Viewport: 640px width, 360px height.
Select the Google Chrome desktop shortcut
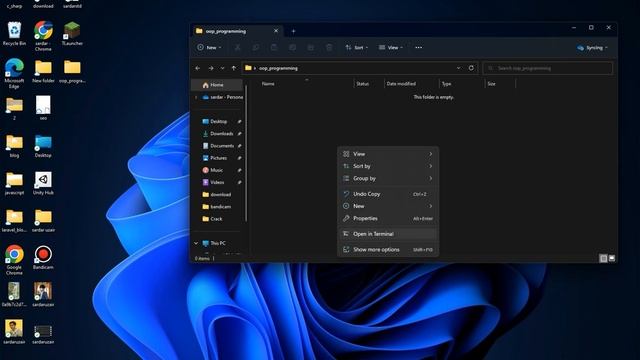(14, 260)
